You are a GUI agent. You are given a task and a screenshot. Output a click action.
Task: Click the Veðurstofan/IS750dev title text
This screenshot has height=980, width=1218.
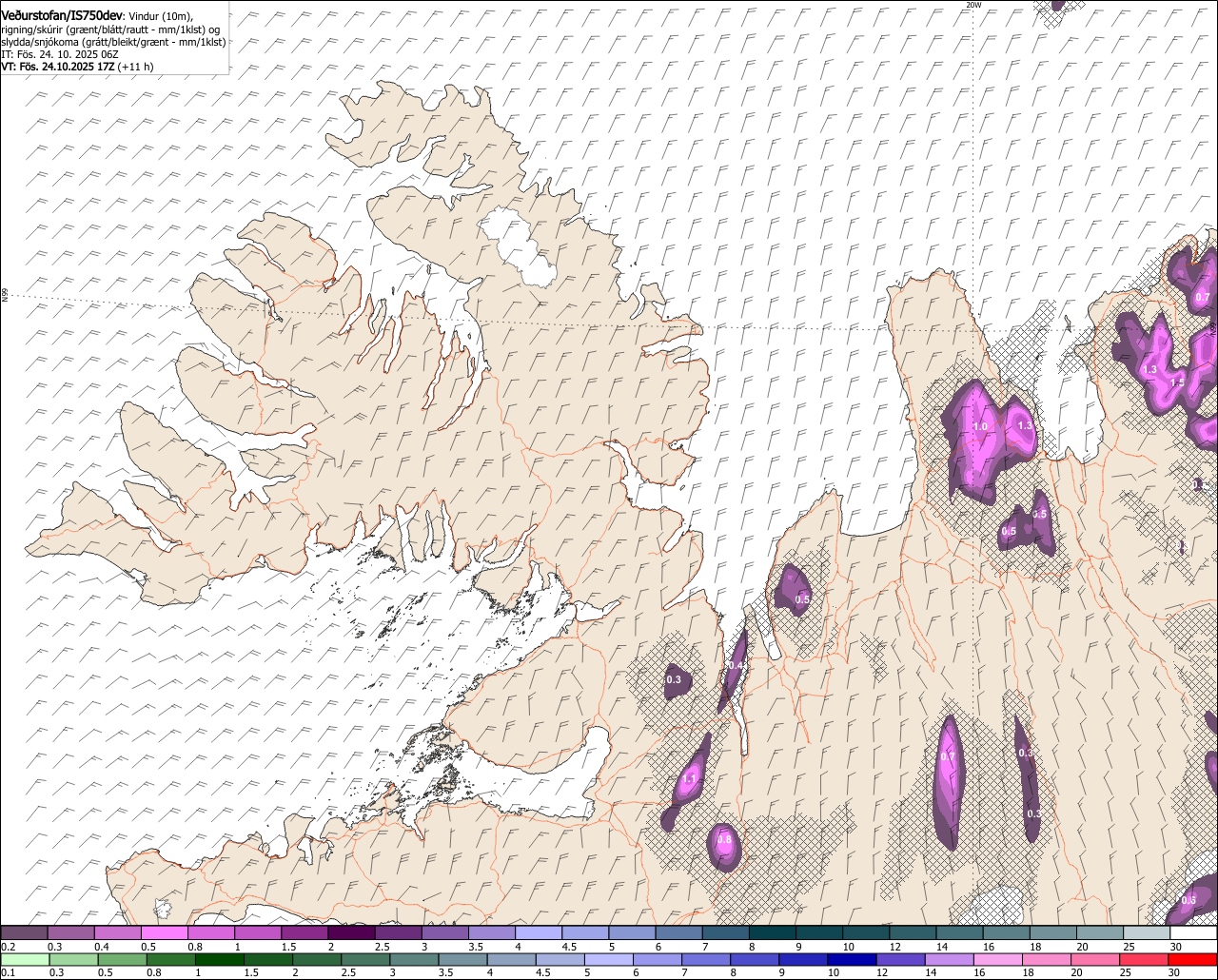click(x=62, y=16)
